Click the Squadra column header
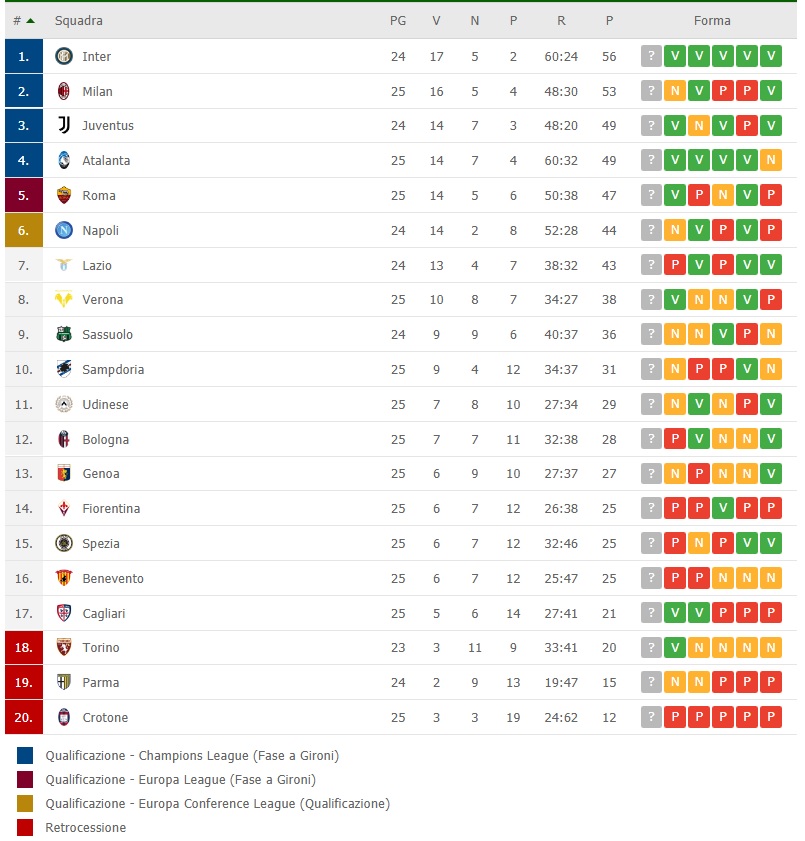This screenshot has height=841, width=805. [78, 21]
